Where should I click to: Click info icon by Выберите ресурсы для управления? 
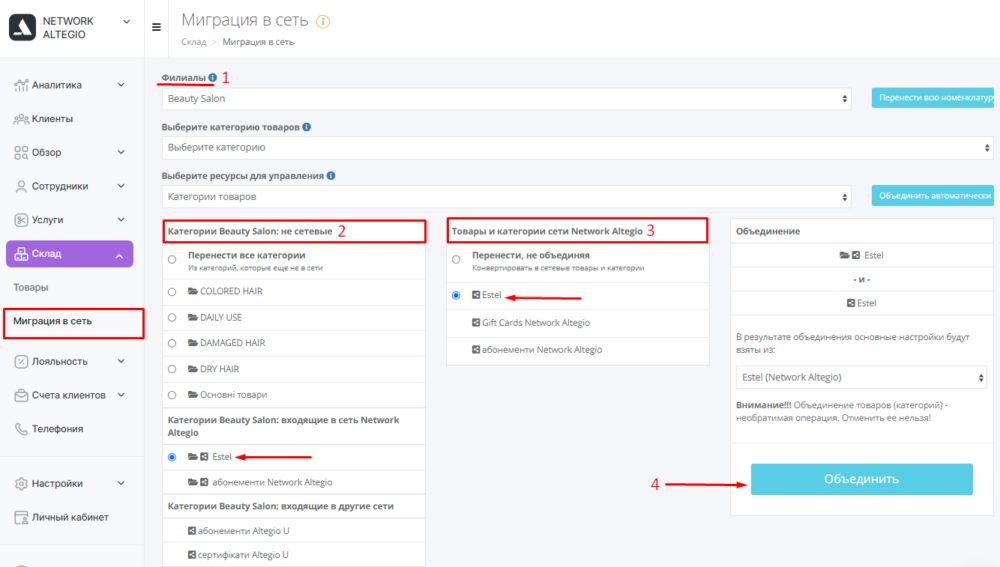[x=331, y=176]
